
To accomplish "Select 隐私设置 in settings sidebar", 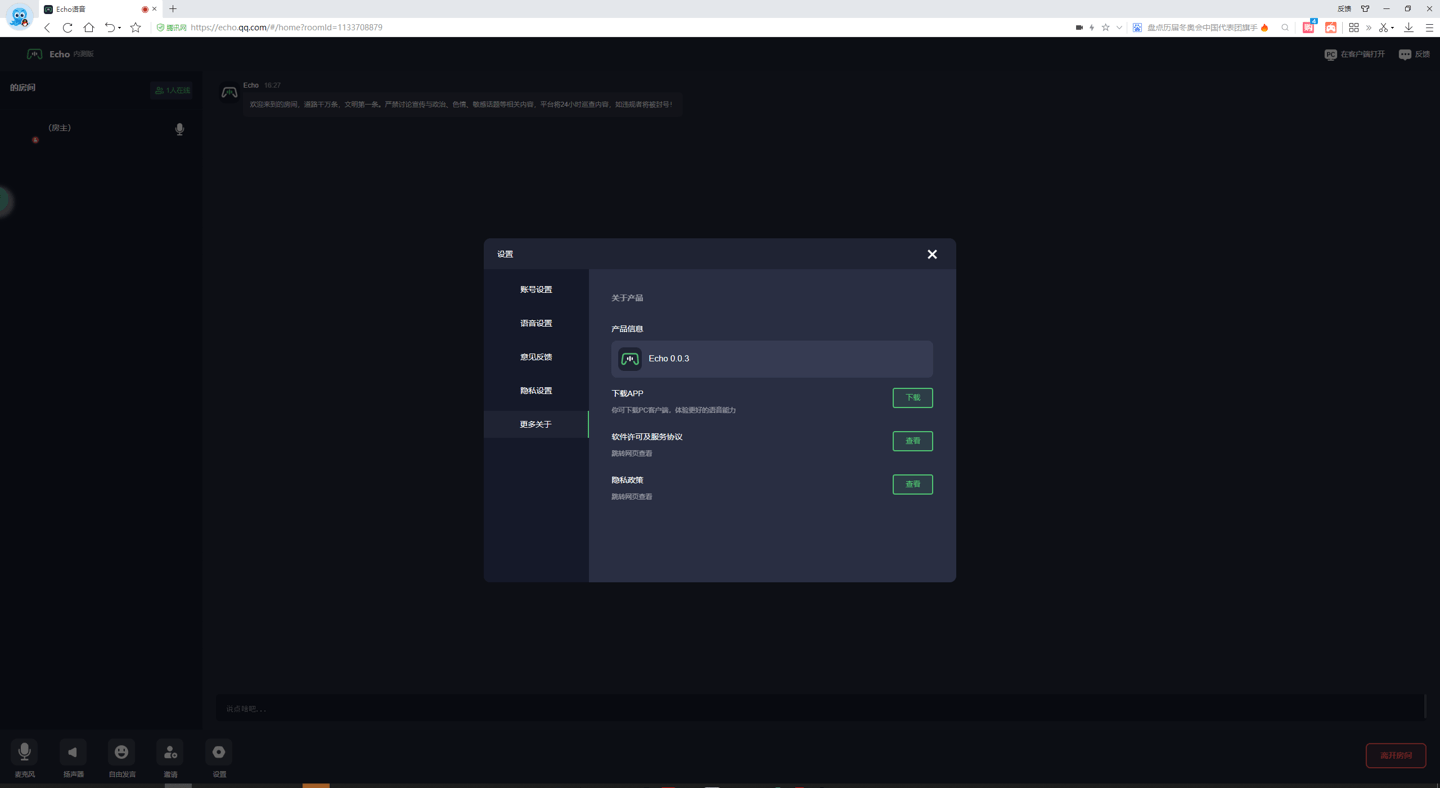I will (x=536, y=391).
